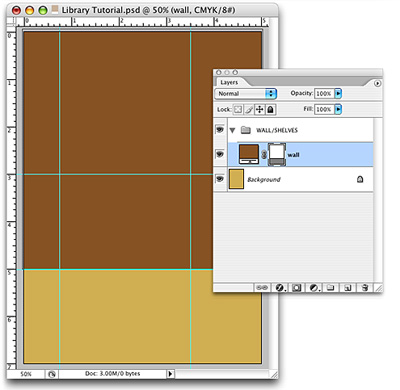Open the add layer style button
Image resolution: width=400 pixels, height=390 pixels.
(280, 288)
